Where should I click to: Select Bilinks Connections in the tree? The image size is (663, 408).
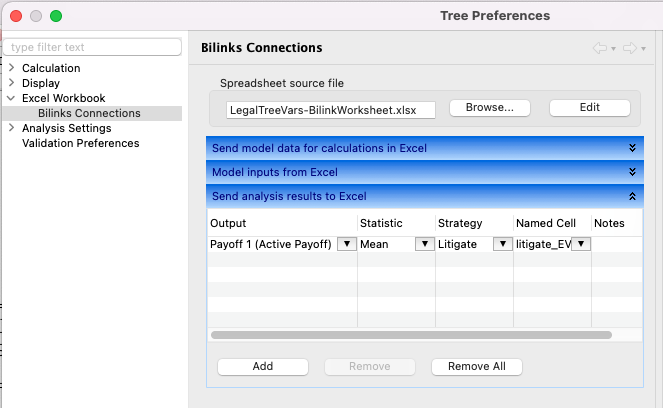coord(89,113)
